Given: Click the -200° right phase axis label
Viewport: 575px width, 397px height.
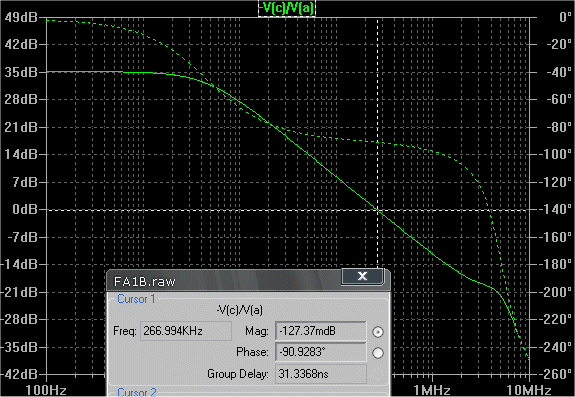Looking at the screenshot, I should point(556,292).
